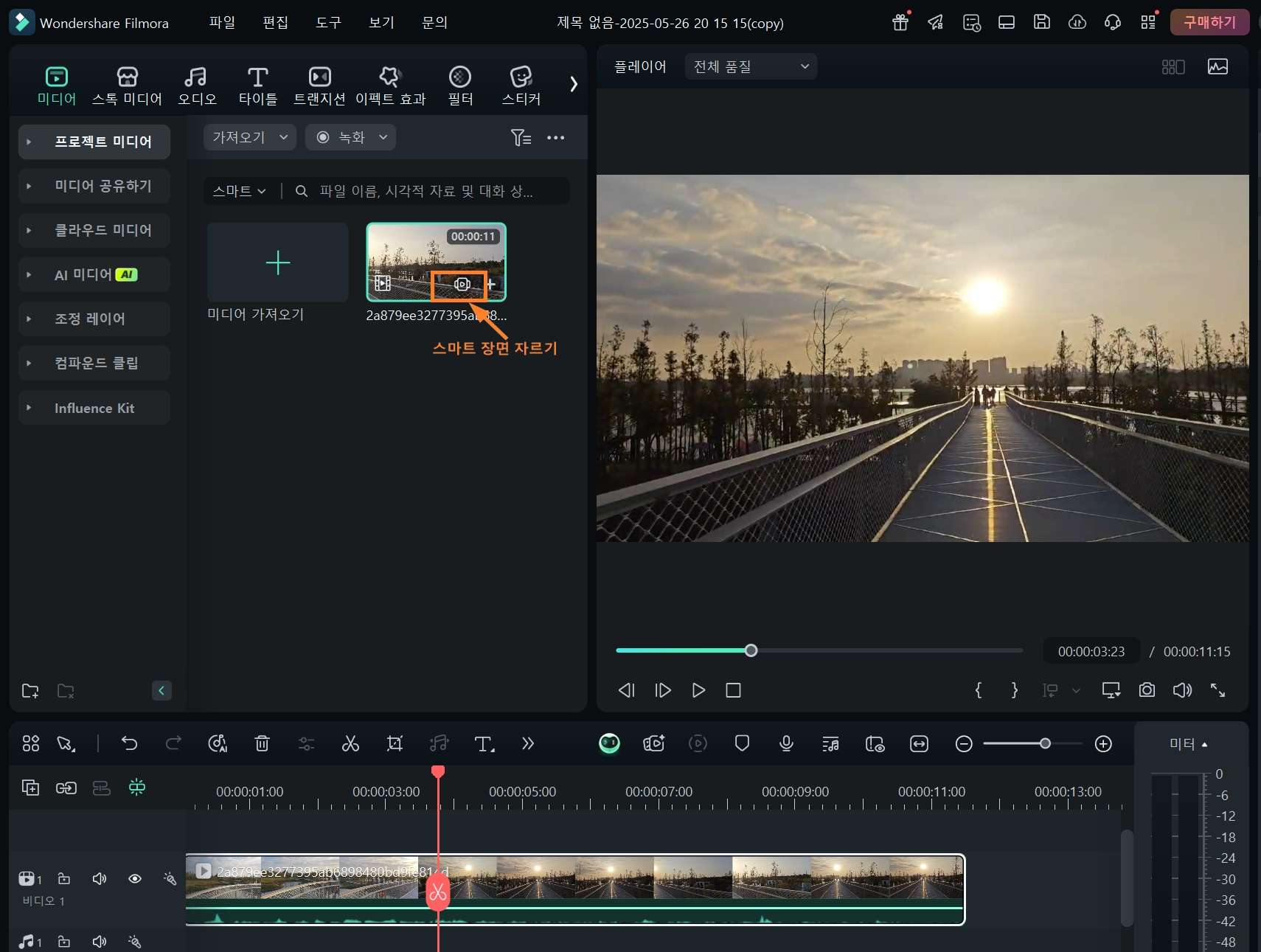
Task: Click the timeline zoom slider handle
Action: [x=1045, y=743]
